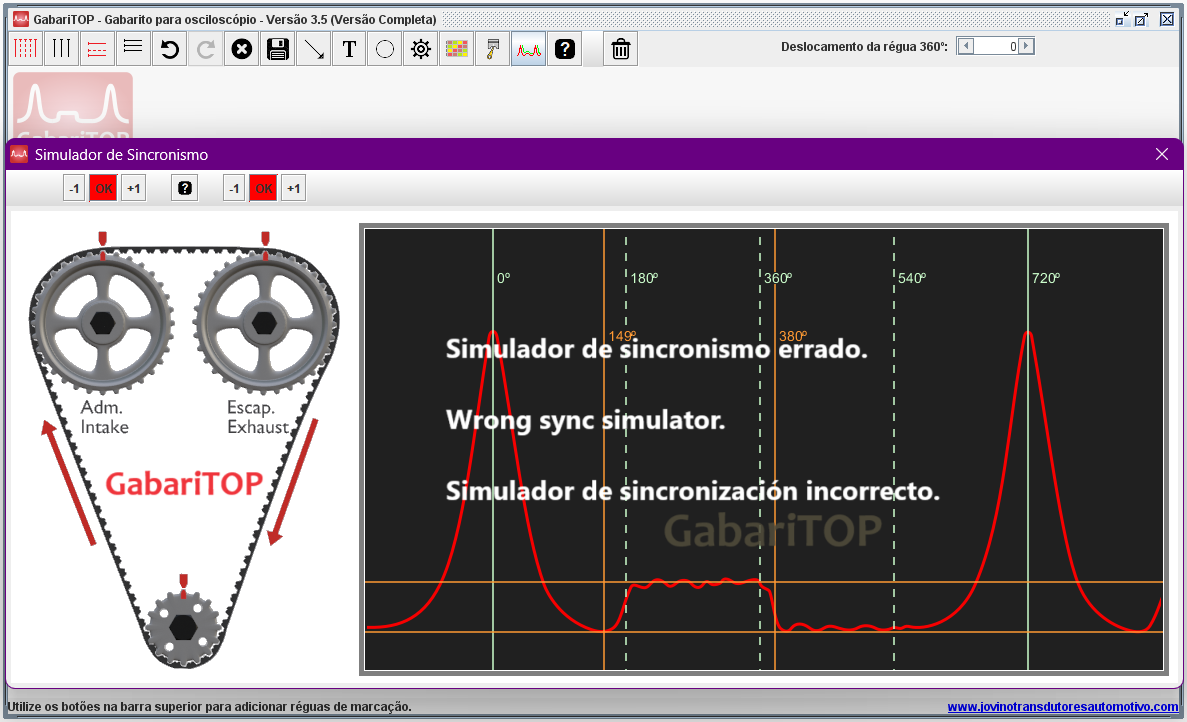Decrease the 360° ruler offset
This screenshot has width=1187, height=722.
click(x=966, y=46)
